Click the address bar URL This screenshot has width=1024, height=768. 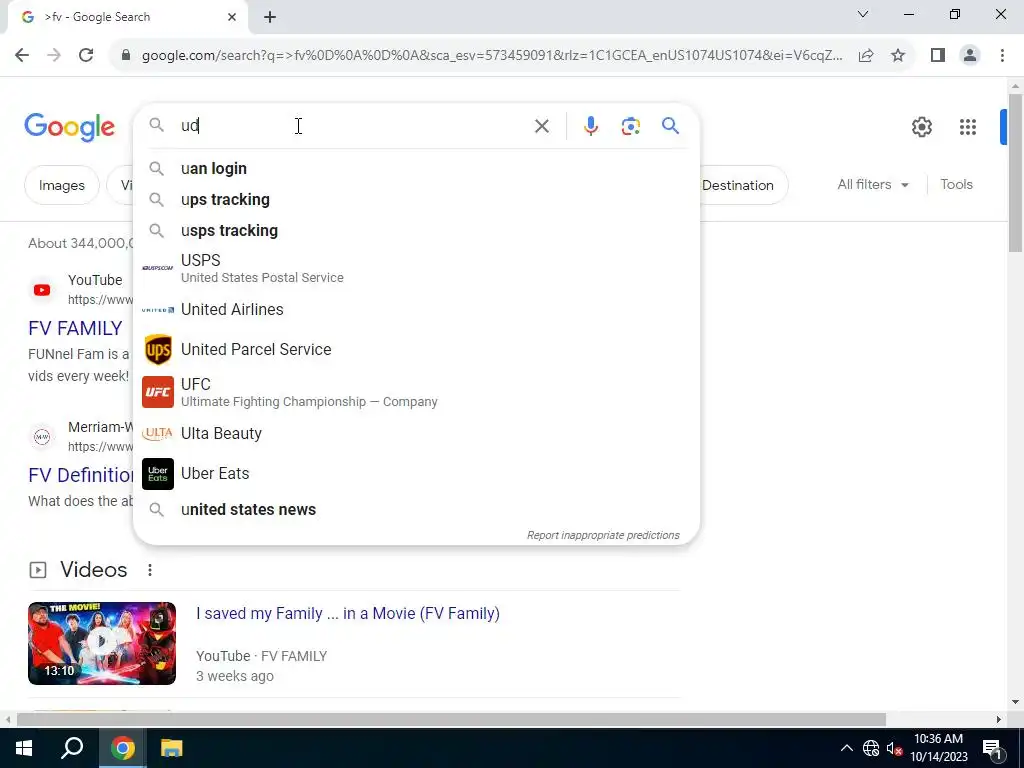pyautogui.click(x=491, y=56)
